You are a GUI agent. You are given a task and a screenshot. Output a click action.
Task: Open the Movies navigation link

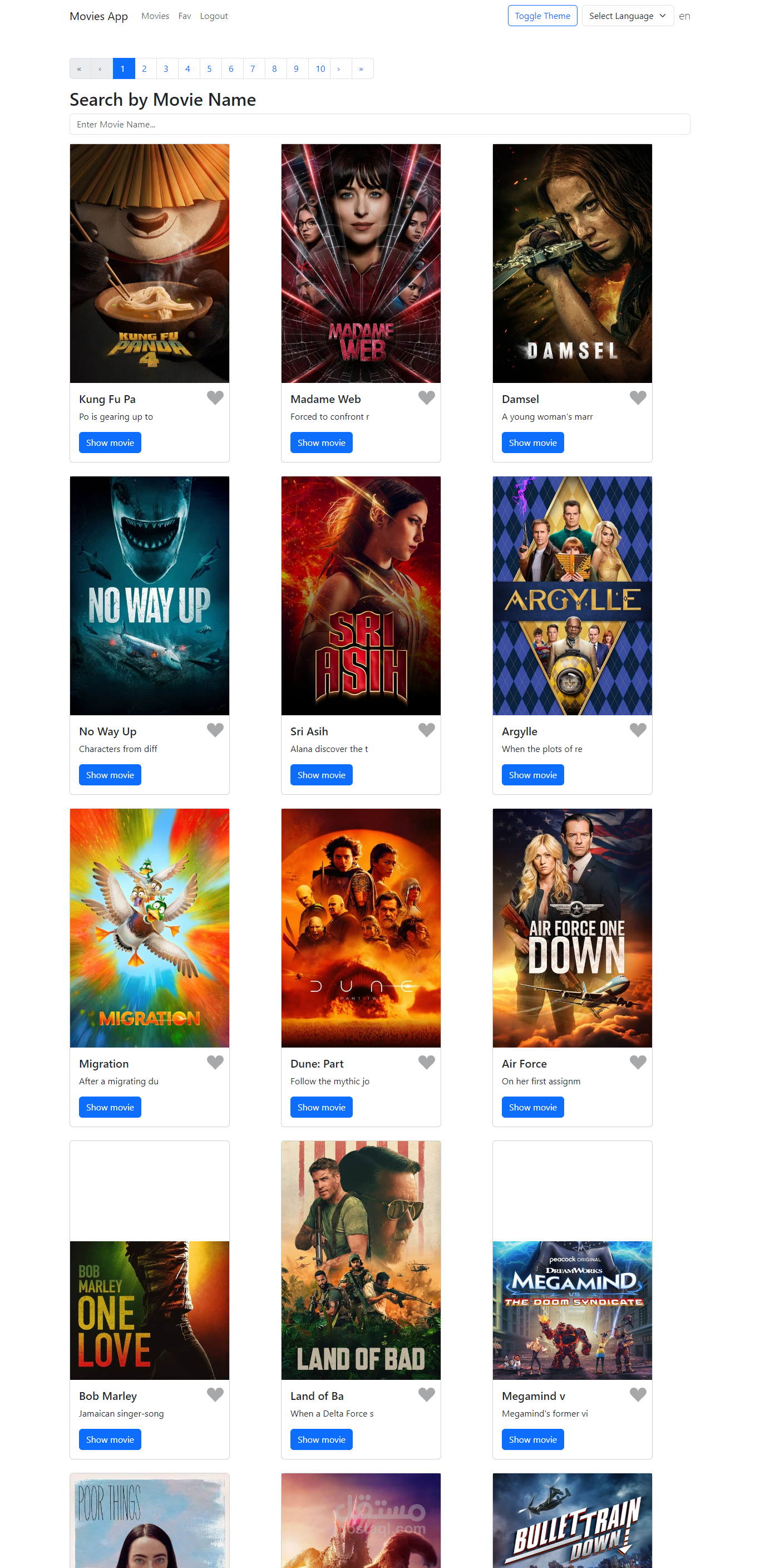(x=155, y=16)
